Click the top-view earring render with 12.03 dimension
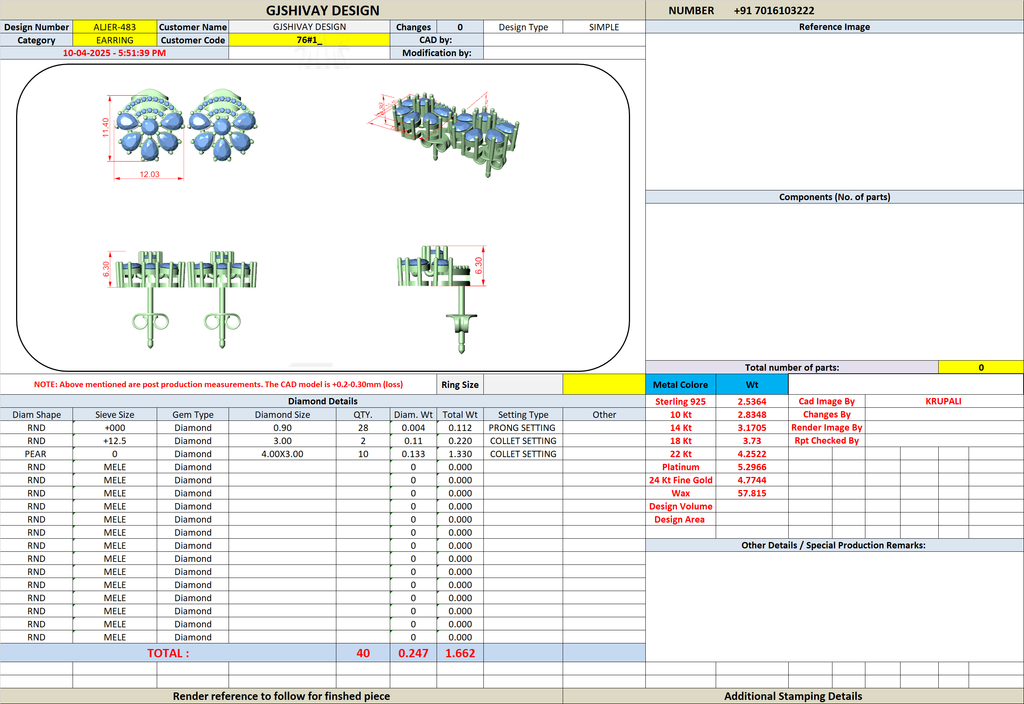This screenshot has height=704, width=1024. click(x=179, y=133)
